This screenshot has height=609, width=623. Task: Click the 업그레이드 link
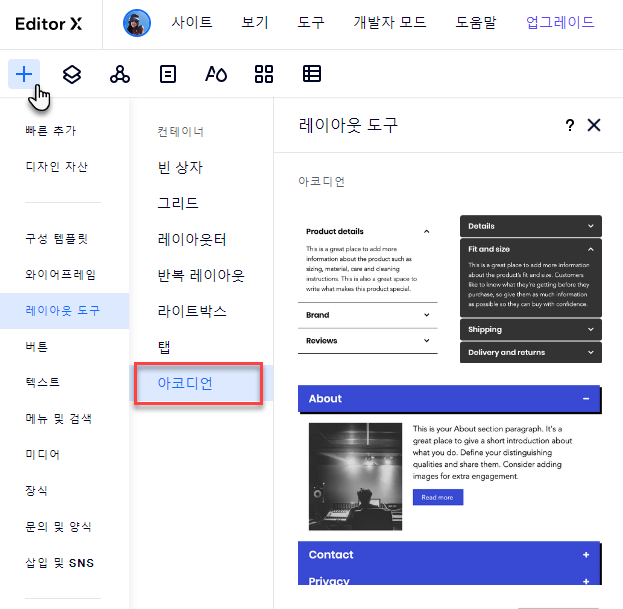click(x=560, y=22)
